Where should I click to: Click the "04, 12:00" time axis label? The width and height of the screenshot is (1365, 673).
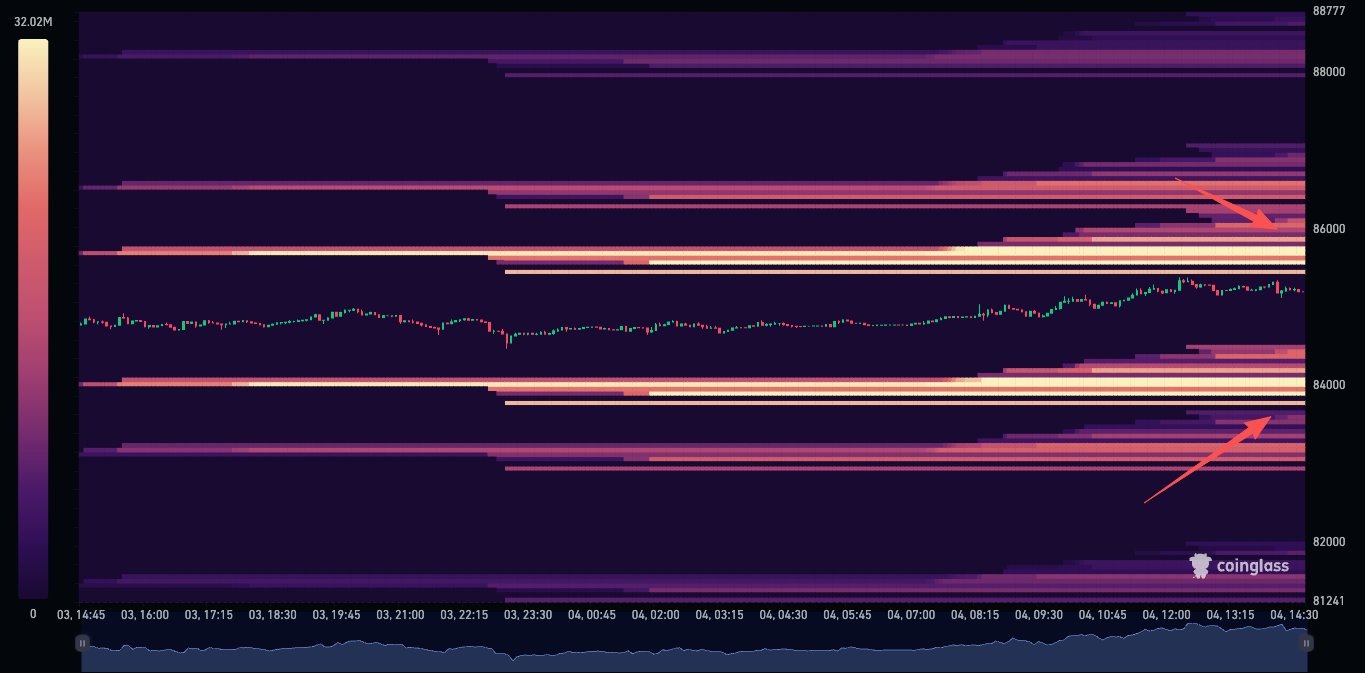(x=1166, y=614)
